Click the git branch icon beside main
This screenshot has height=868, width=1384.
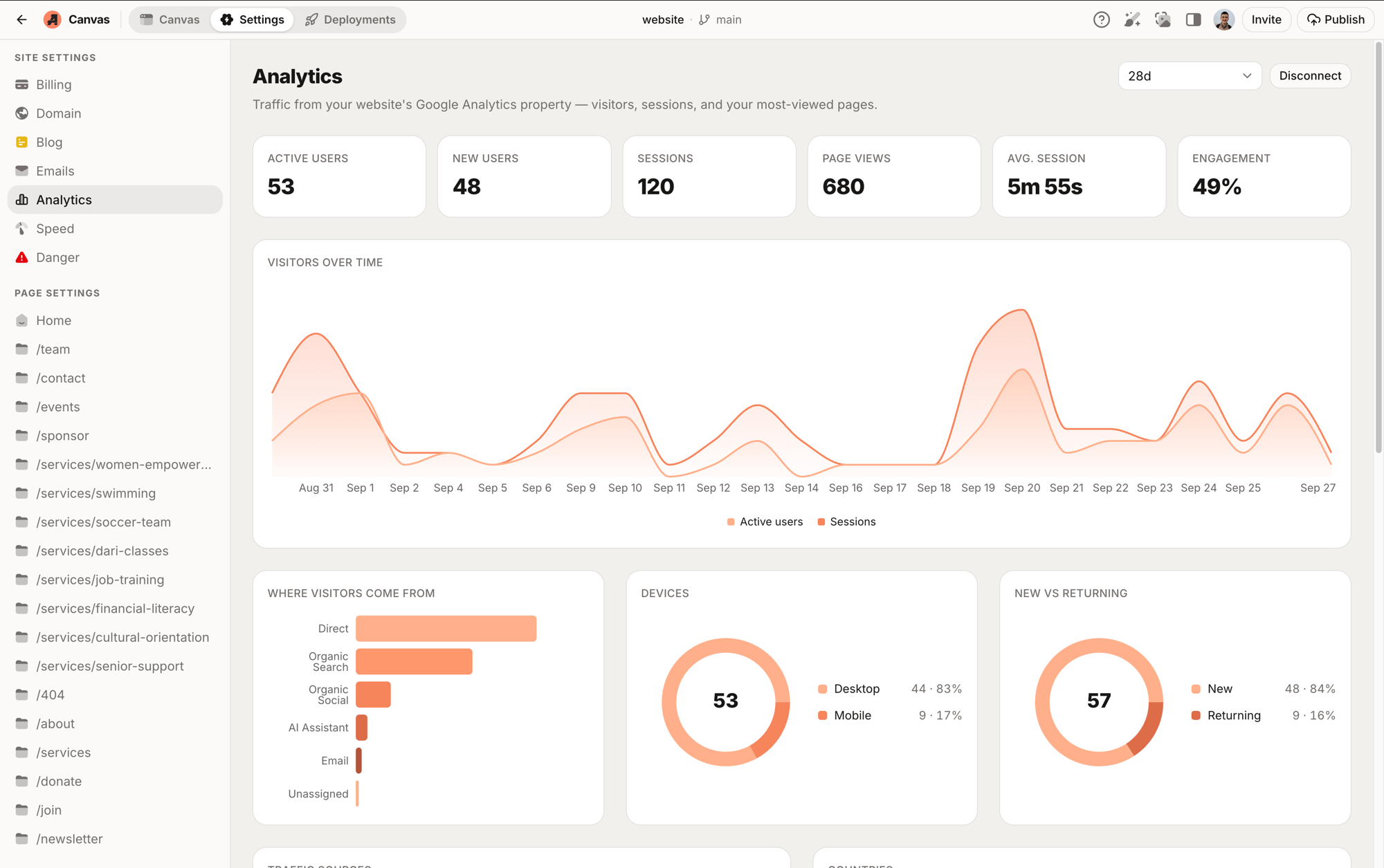[704, 19]
